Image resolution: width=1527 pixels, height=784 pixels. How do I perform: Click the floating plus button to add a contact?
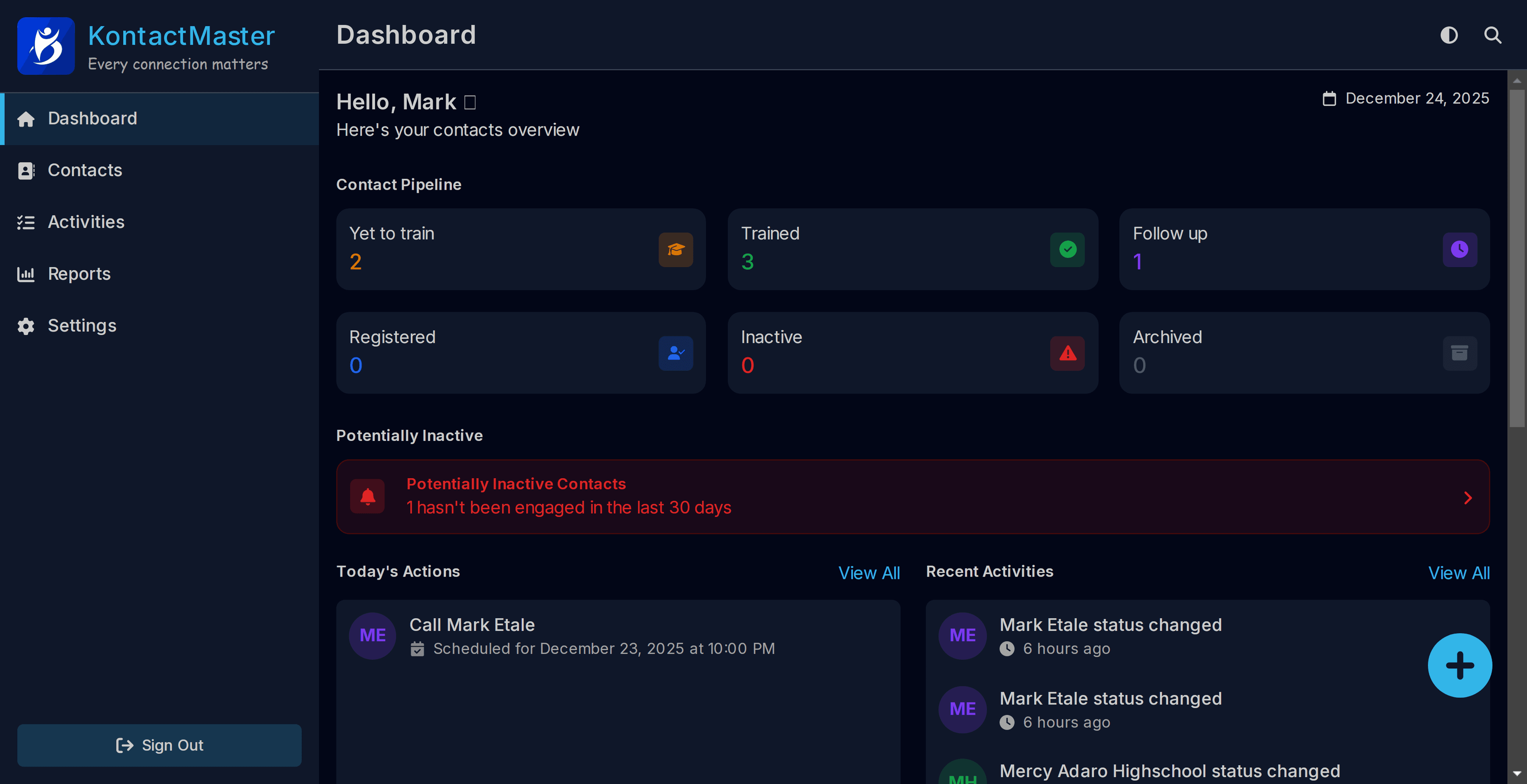1459,665
